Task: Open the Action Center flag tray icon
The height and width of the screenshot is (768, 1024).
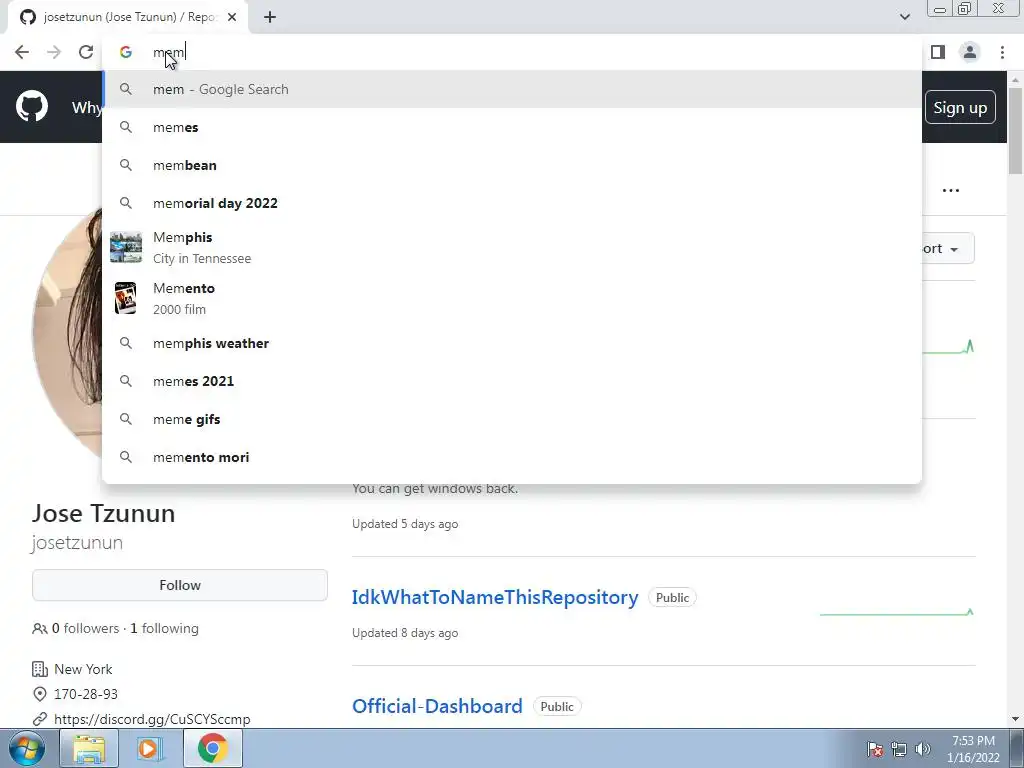Action: click(x=875, y=749)
